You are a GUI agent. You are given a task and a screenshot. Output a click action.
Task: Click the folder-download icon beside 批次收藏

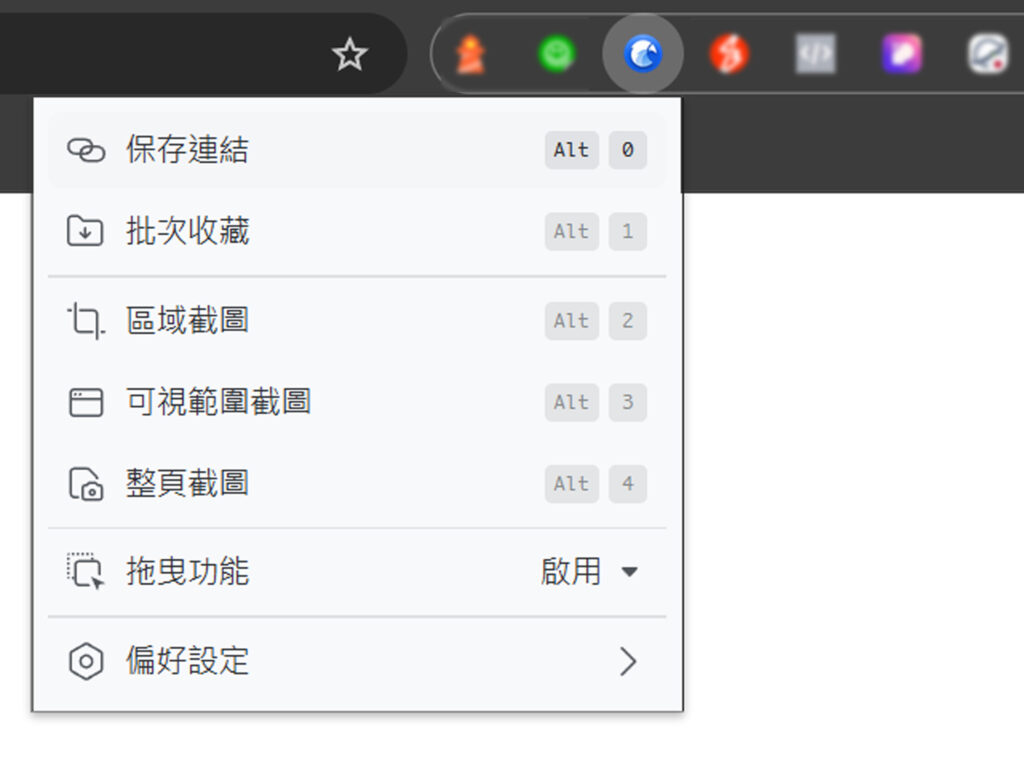(x=86, y=231)
